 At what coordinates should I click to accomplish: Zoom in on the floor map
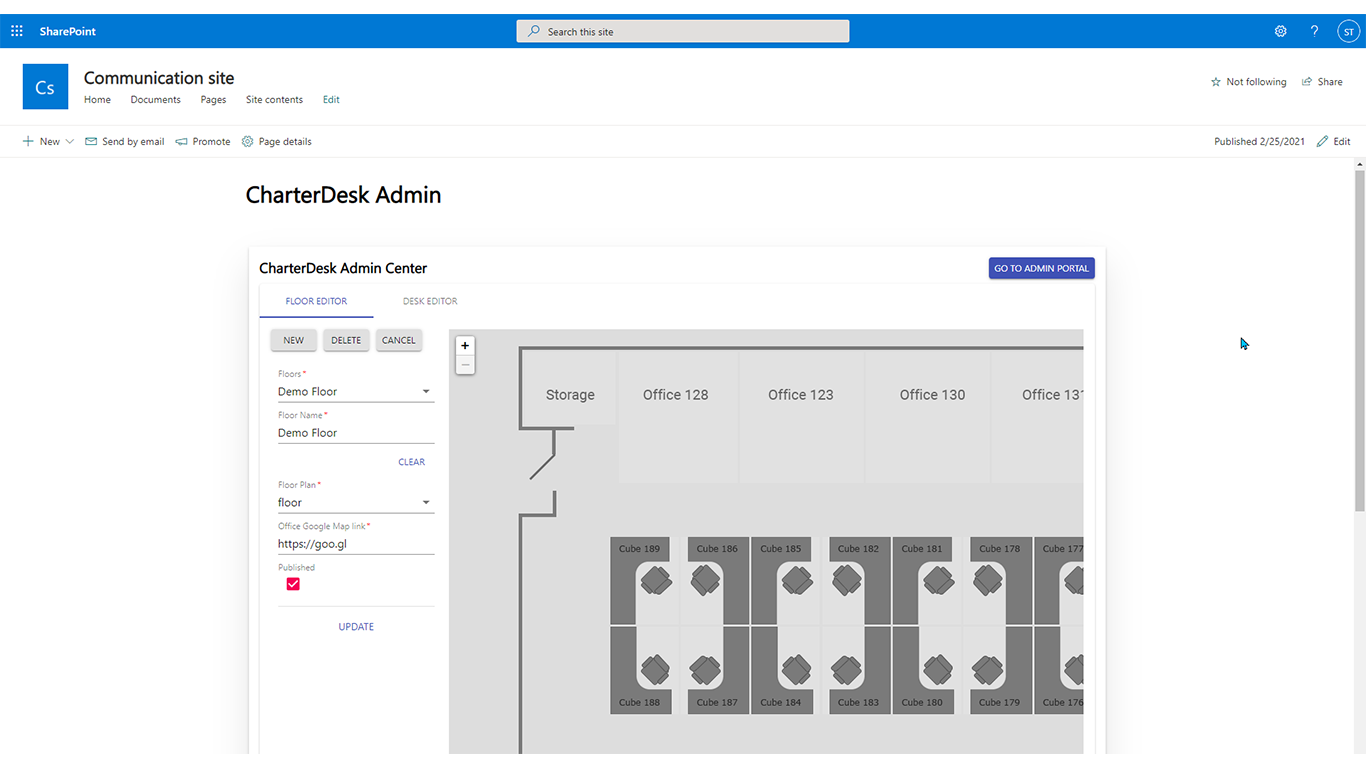click(465, 345)
